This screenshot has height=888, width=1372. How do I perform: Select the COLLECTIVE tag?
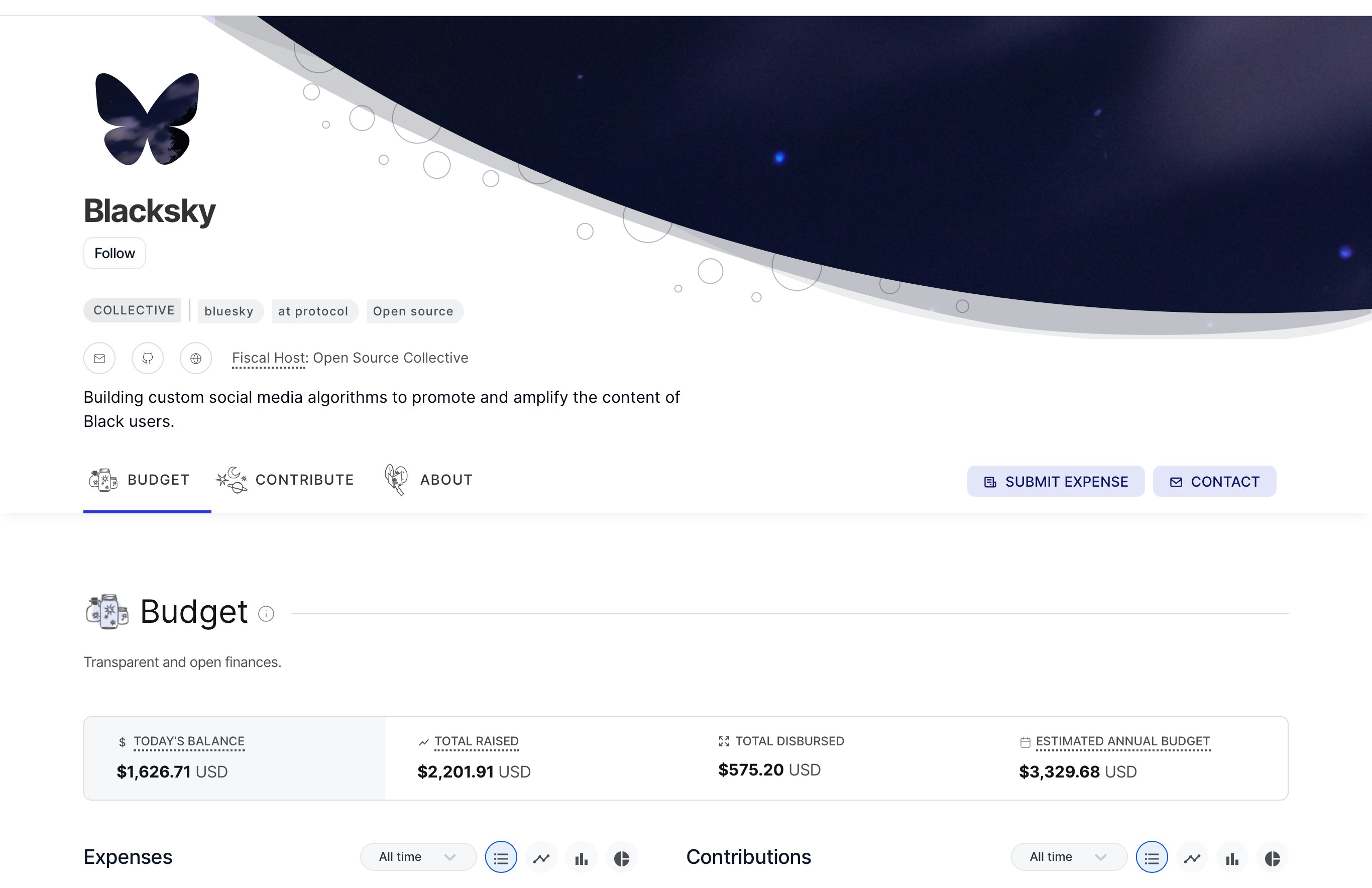(133, 310)
